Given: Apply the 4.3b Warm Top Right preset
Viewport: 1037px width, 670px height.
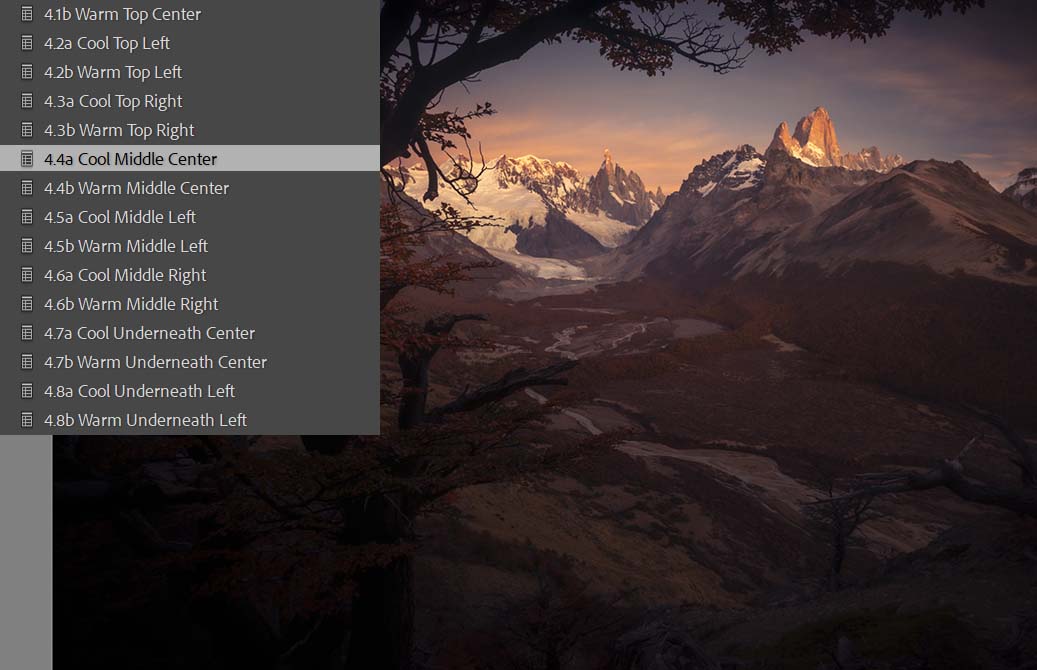Looking at the screenshot, I should pos(119,130).
